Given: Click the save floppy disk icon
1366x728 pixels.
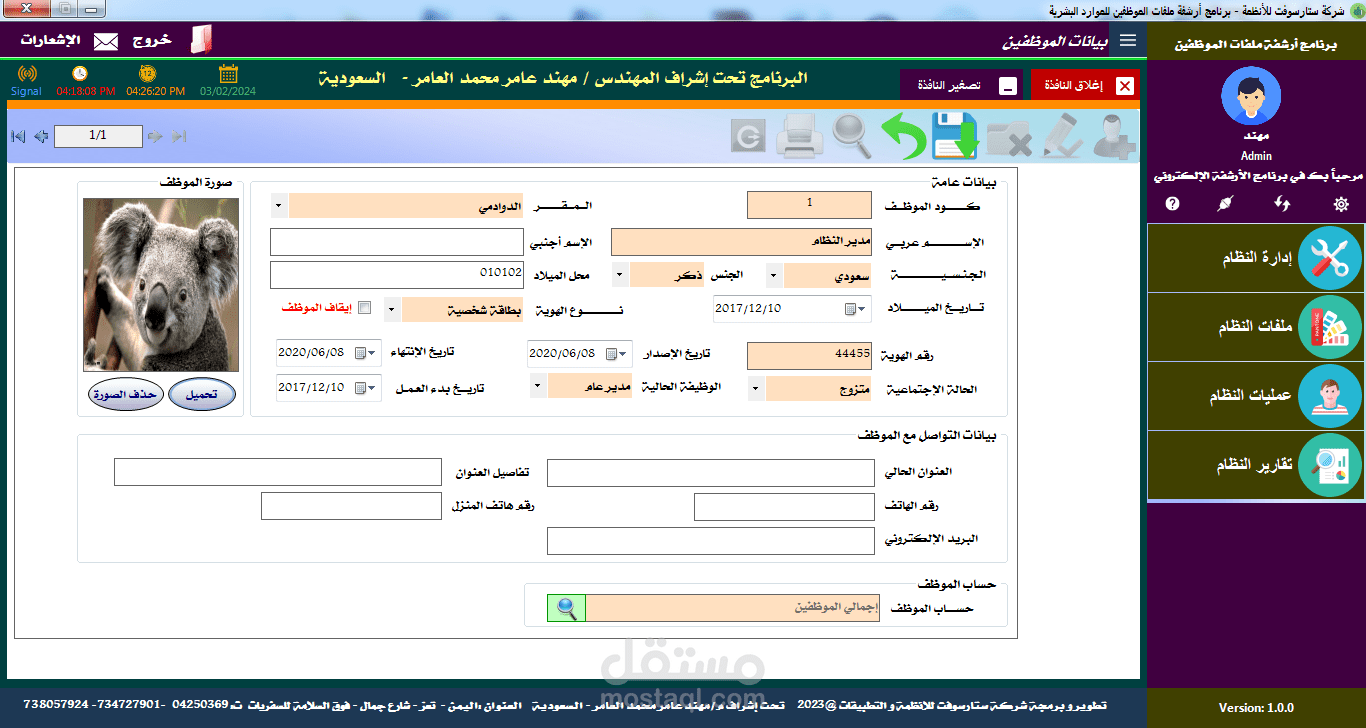Looking at the screenshot, I should (955, 137).
